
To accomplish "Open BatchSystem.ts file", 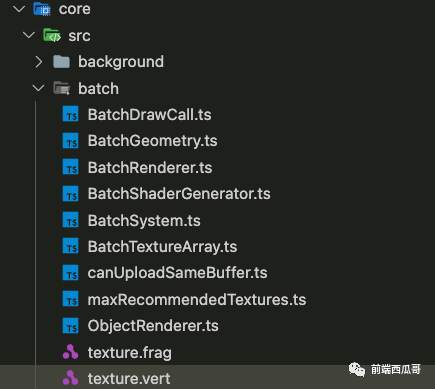I will [x=144, y=221].
